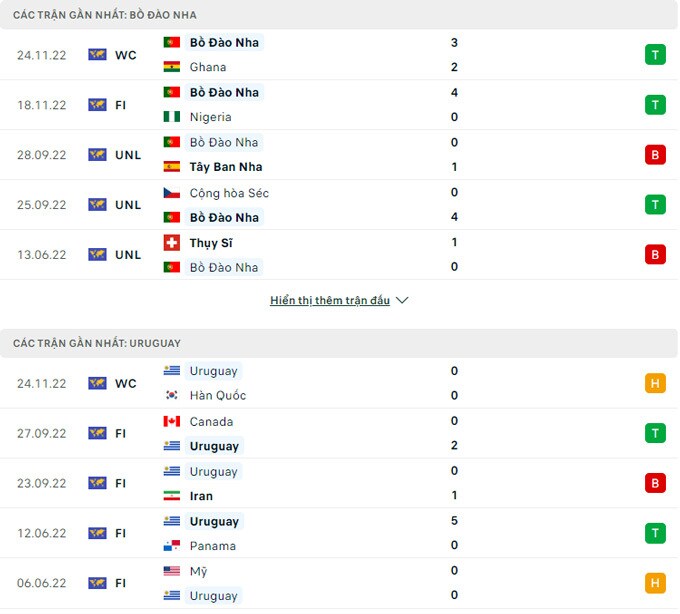
Task: Click the orange H badge for Uruguay–Hàn Quốc
Action: 655,383
